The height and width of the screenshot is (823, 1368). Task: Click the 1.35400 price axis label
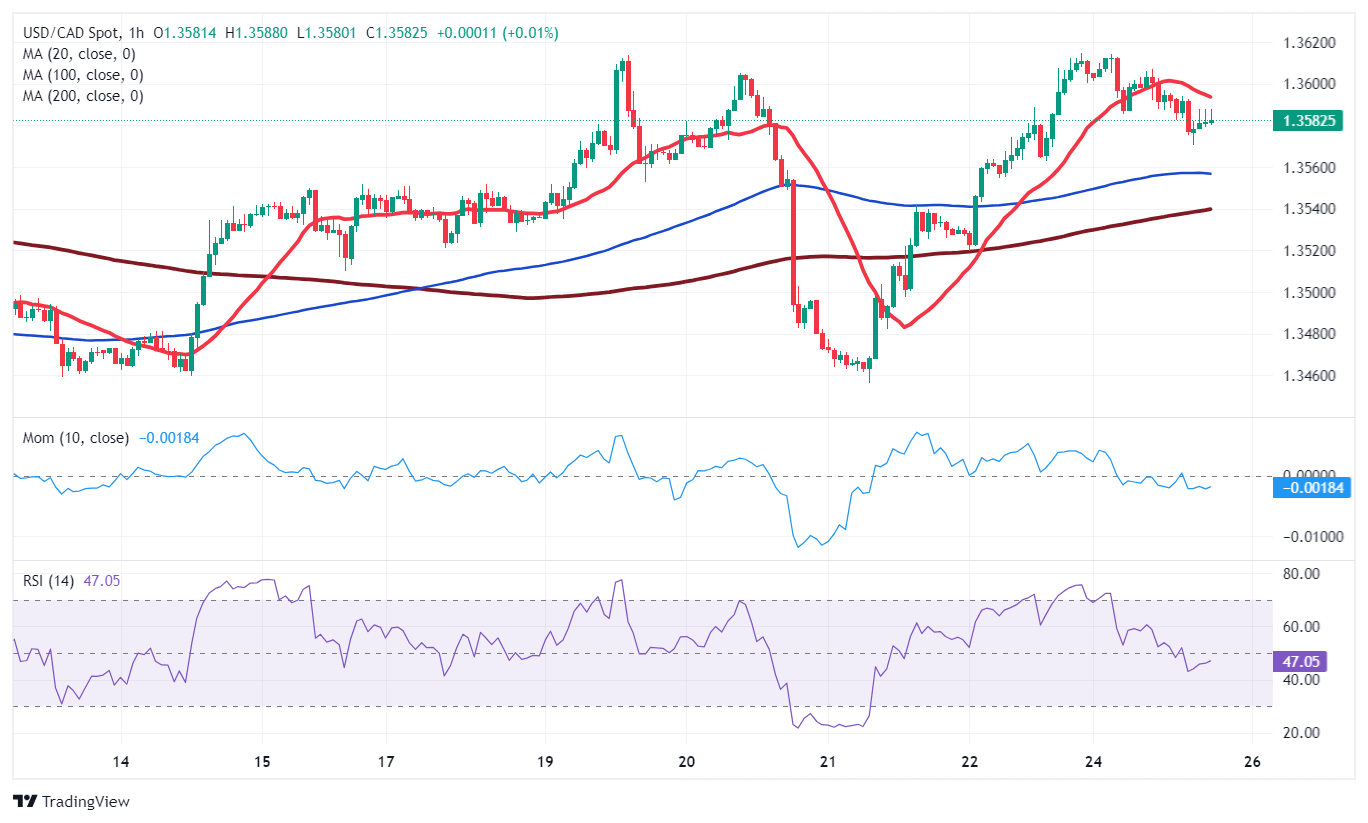[1310, 209]
